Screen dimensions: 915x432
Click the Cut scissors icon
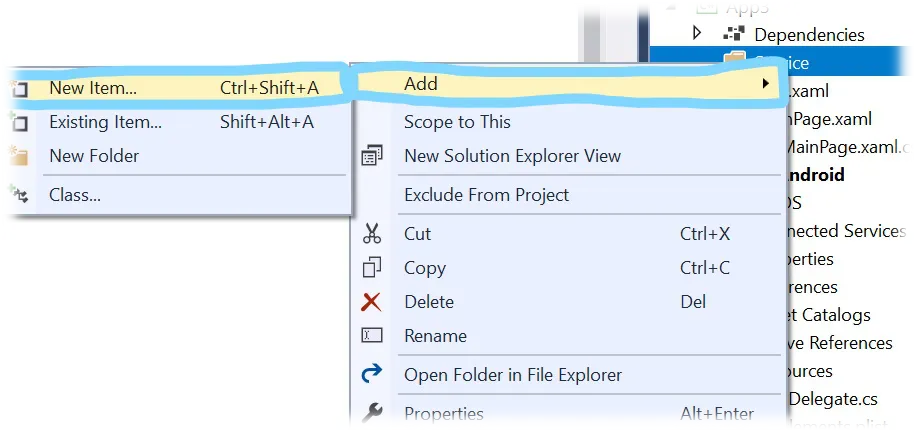tap(372, 234)
